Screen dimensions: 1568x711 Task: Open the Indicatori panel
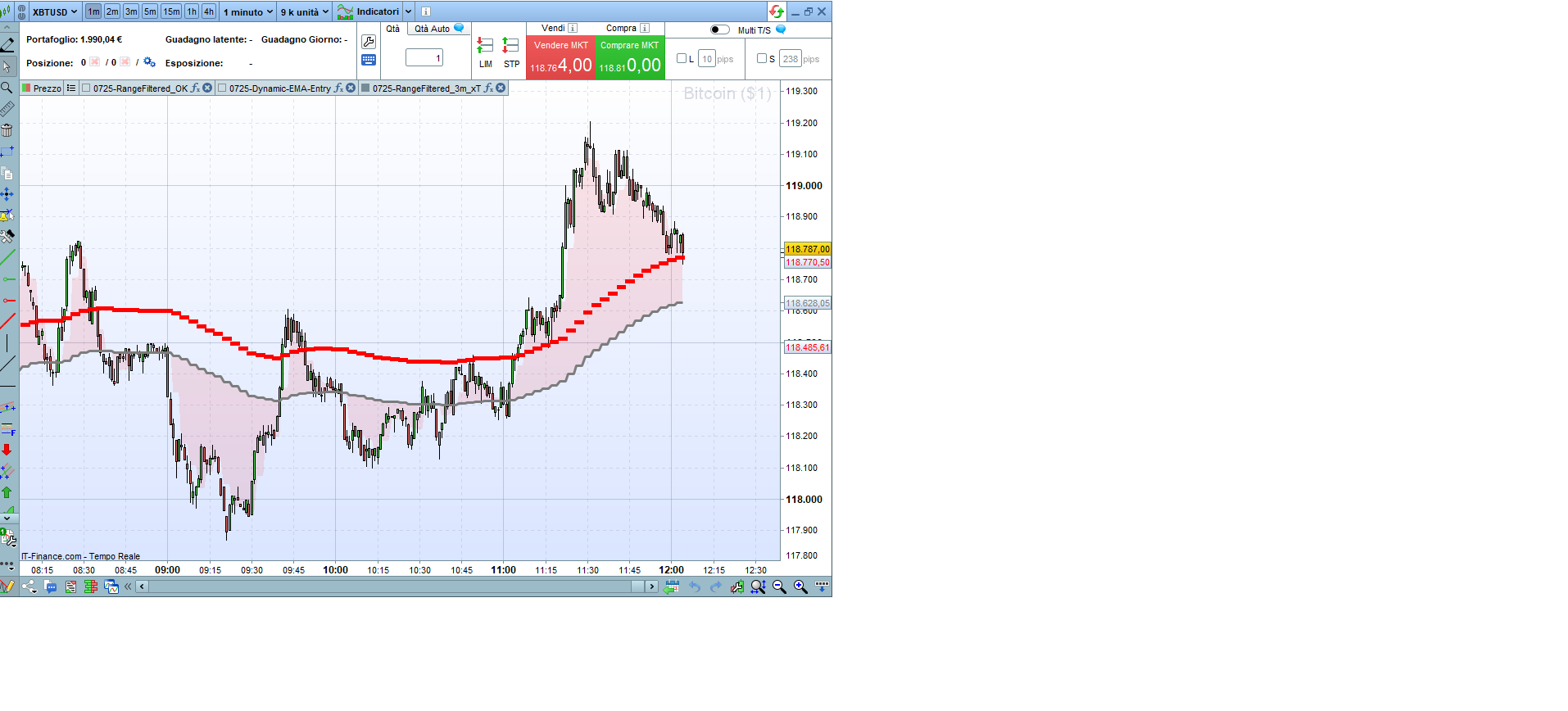tap(369, 11)
